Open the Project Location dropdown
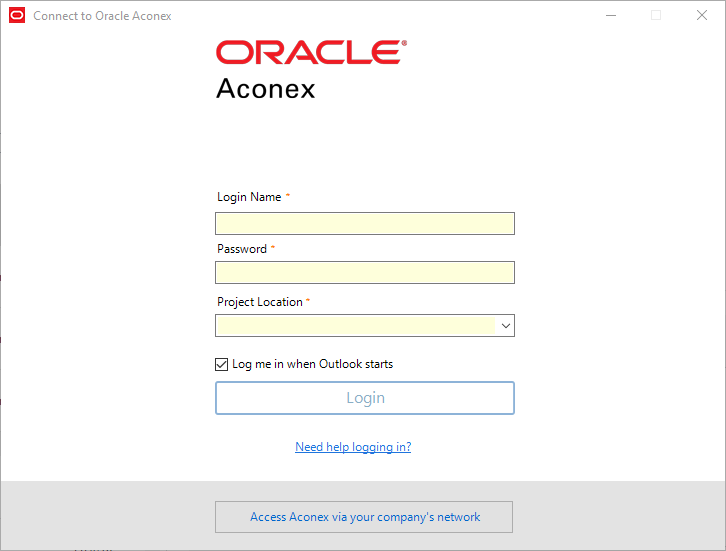Image resolution: width=726 pixels, height=551 pixels. (x=365, y=326)
